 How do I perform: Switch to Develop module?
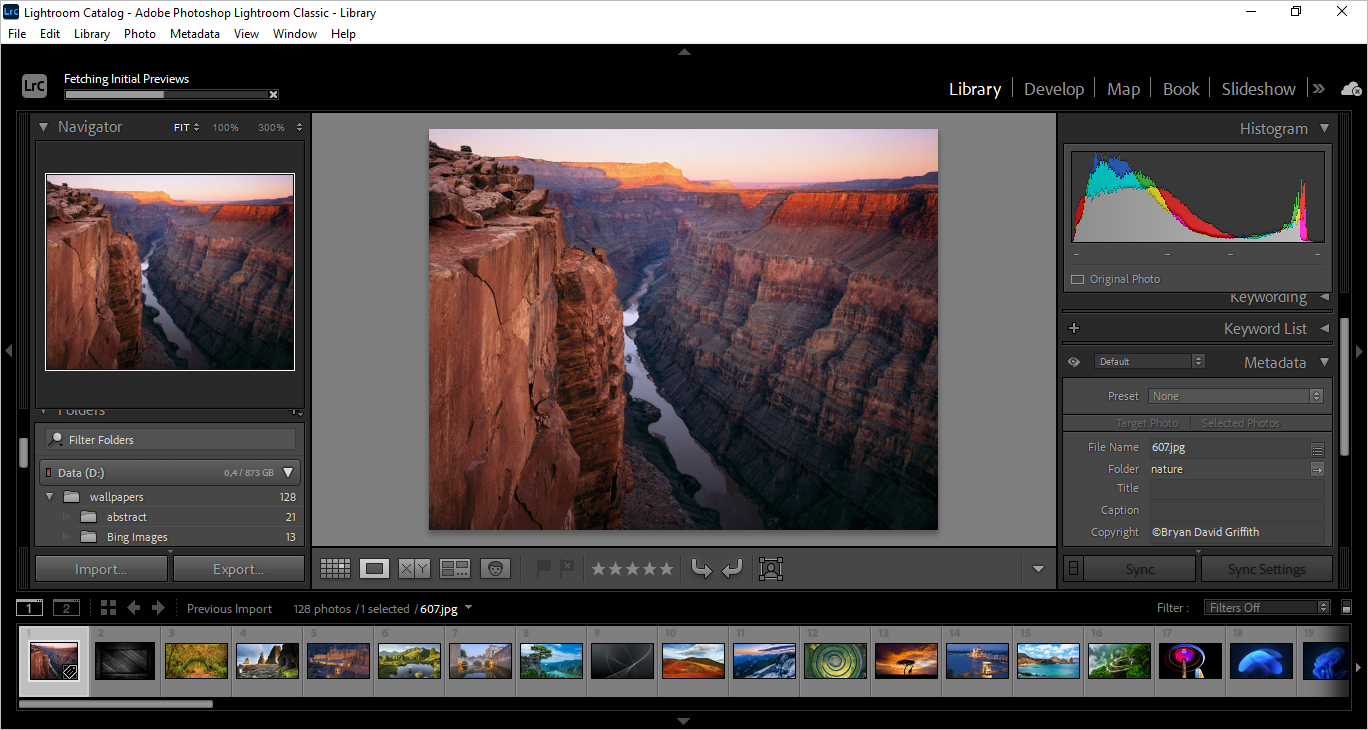point(1054,89)
